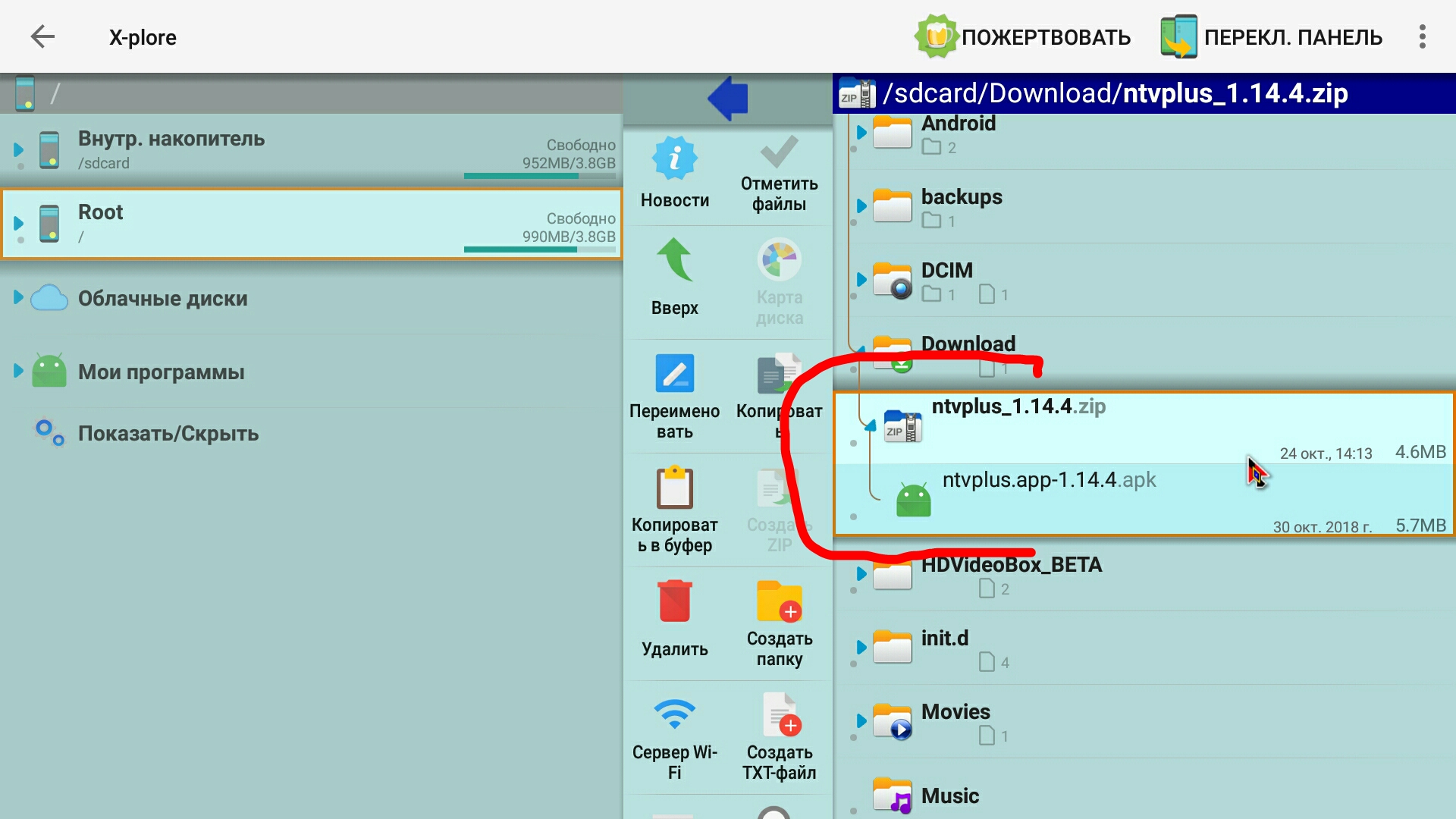
Task: Expand the DCIM folder
Action: [861, 280]
